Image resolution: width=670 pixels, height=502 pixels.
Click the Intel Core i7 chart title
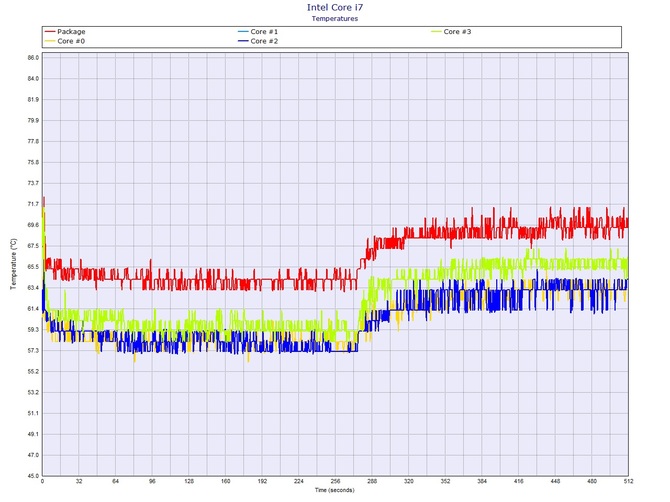(x=335, y=7)
